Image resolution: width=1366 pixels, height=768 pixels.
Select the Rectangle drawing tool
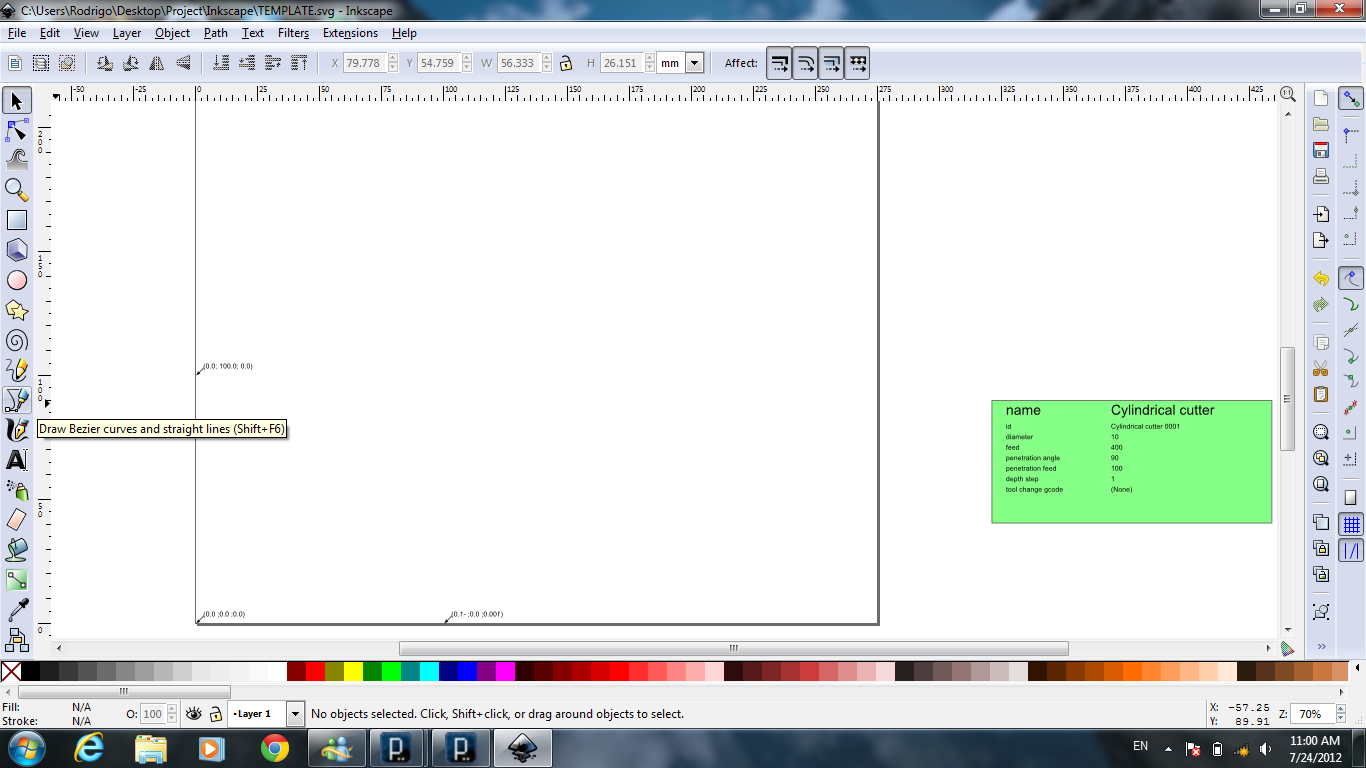[17, 220]
